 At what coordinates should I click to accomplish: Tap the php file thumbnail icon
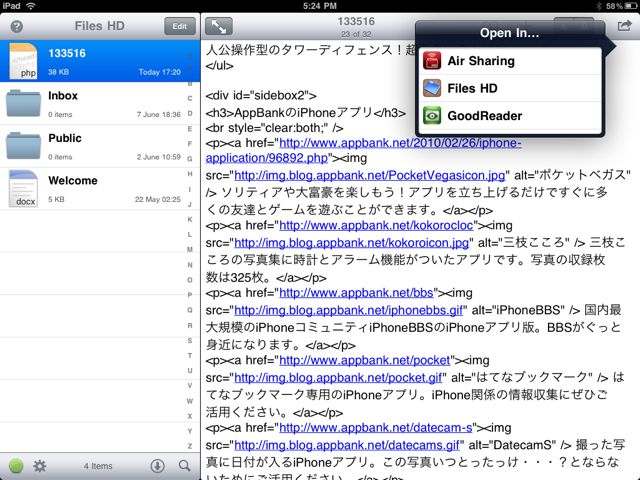click(23, 61)
